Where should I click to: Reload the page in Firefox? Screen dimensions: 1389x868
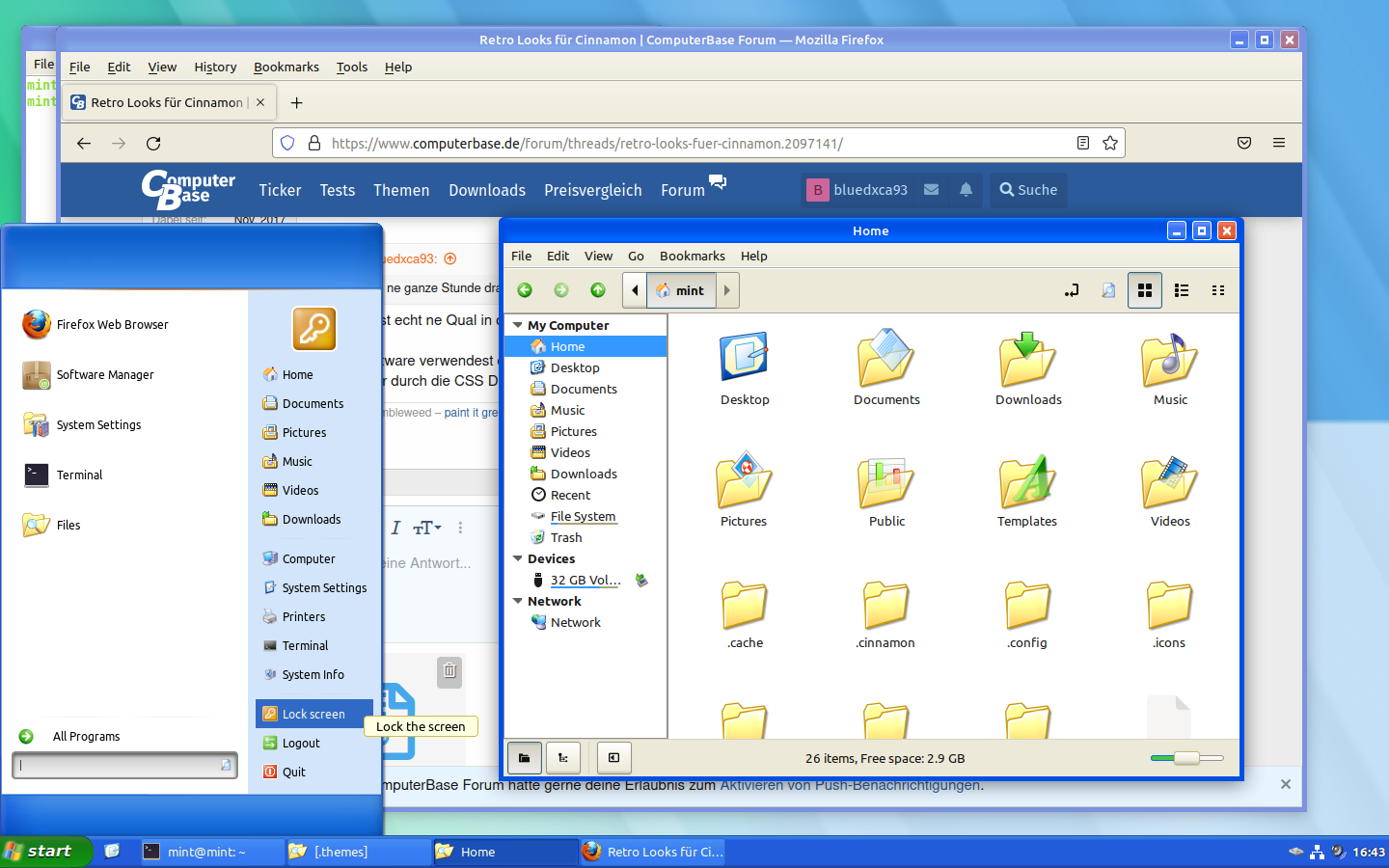(153, 143)
